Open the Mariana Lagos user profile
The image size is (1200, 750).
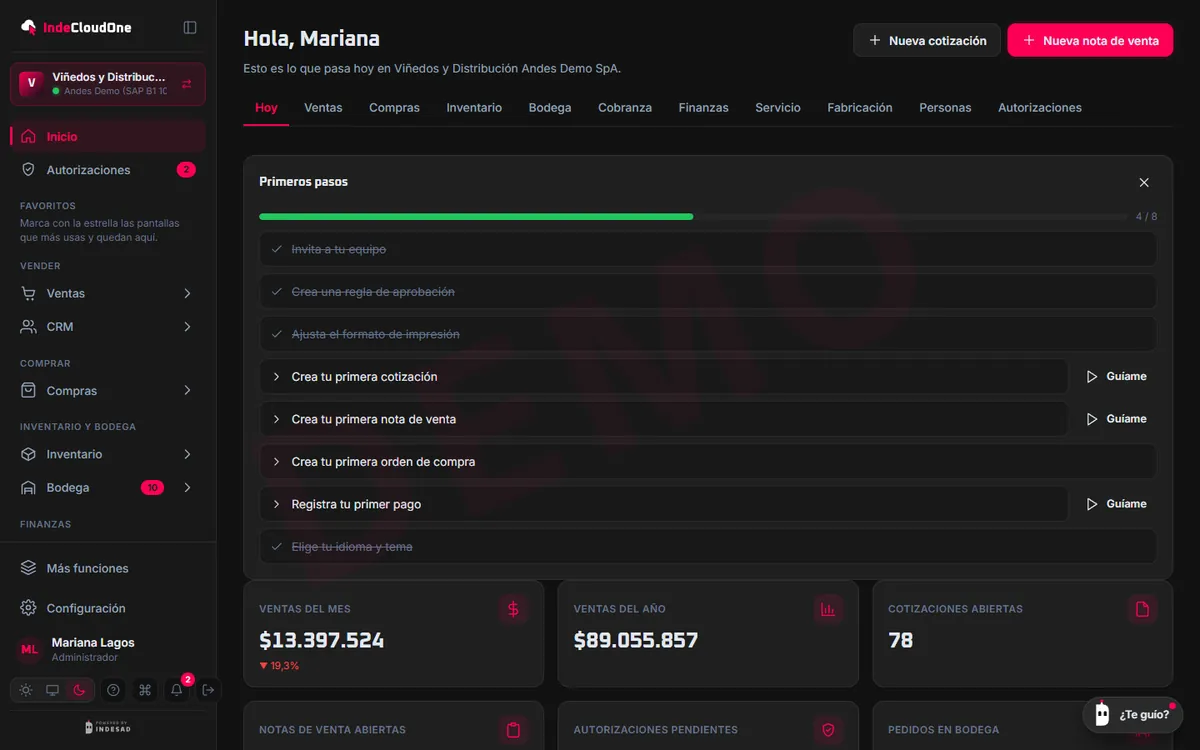point(108,649)
